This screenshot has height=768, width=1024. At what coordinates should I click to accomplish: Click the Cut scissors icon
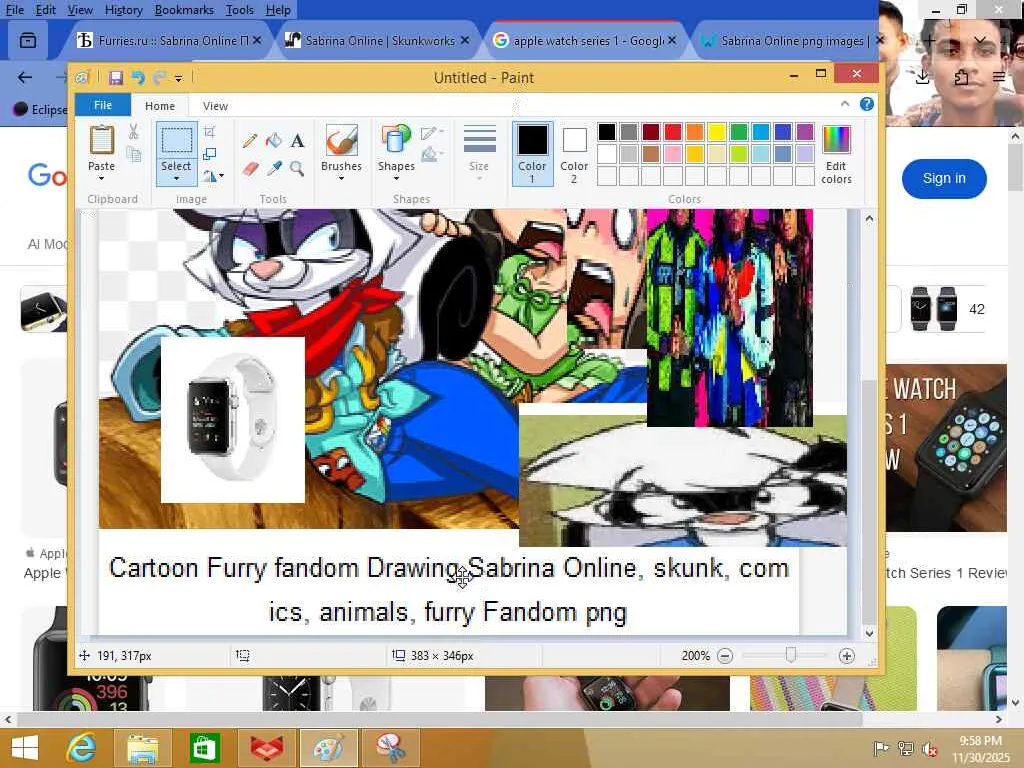tap(133, 132)
